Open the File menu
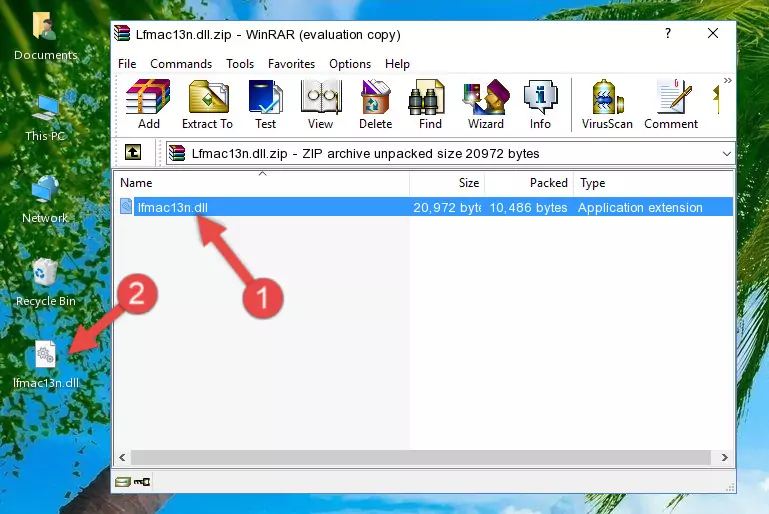 tap(127, 64)
